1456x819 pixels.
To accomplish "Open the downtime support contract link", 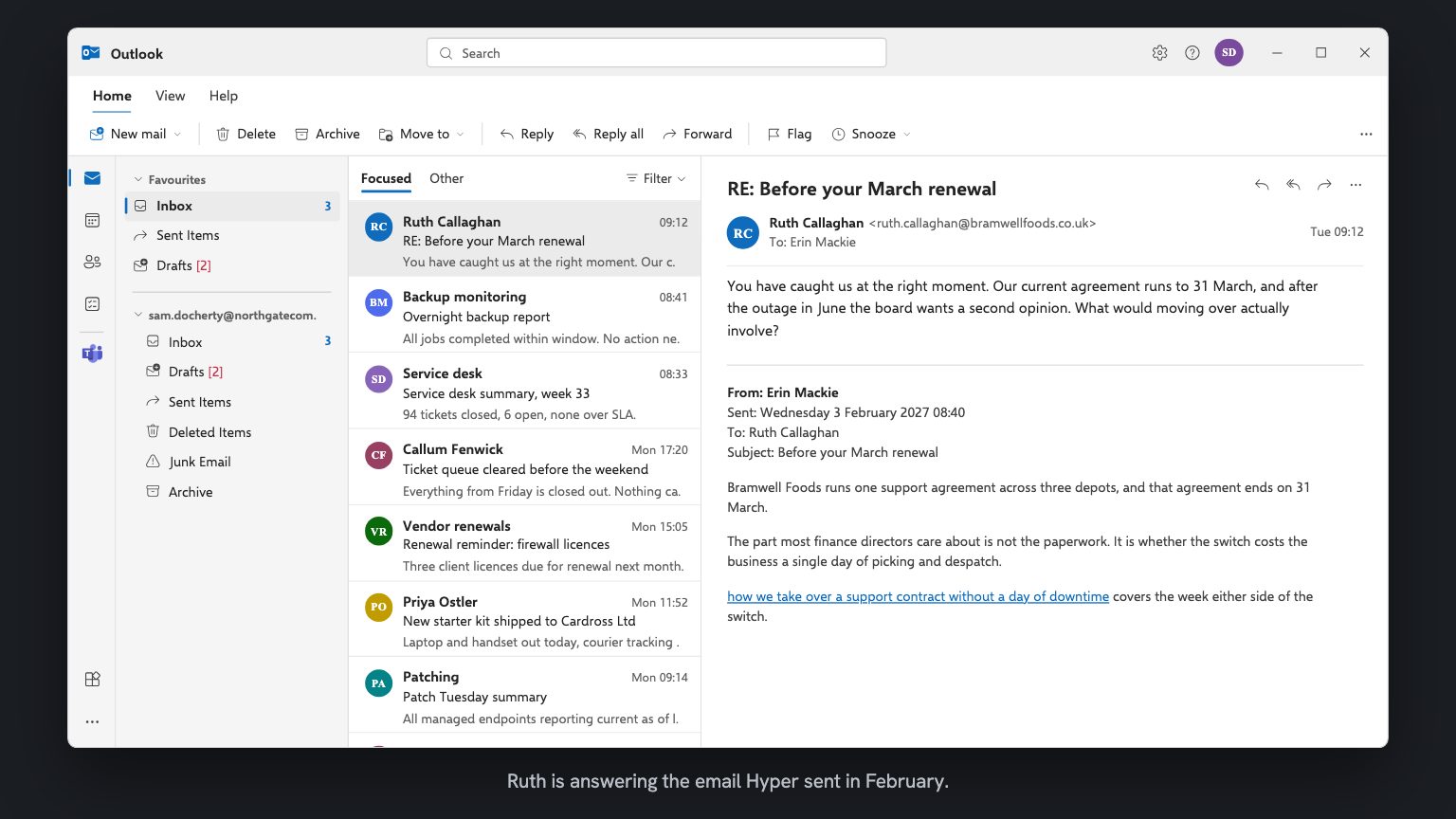I will (x=918, y=596).
